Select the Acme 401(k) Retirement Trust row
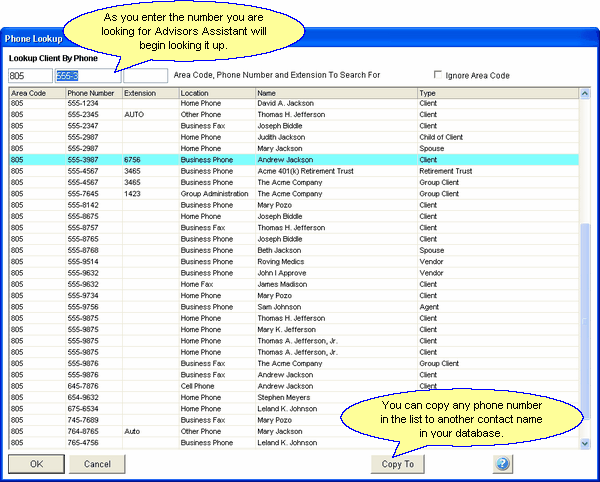The image size is (600, 482). 300,171
